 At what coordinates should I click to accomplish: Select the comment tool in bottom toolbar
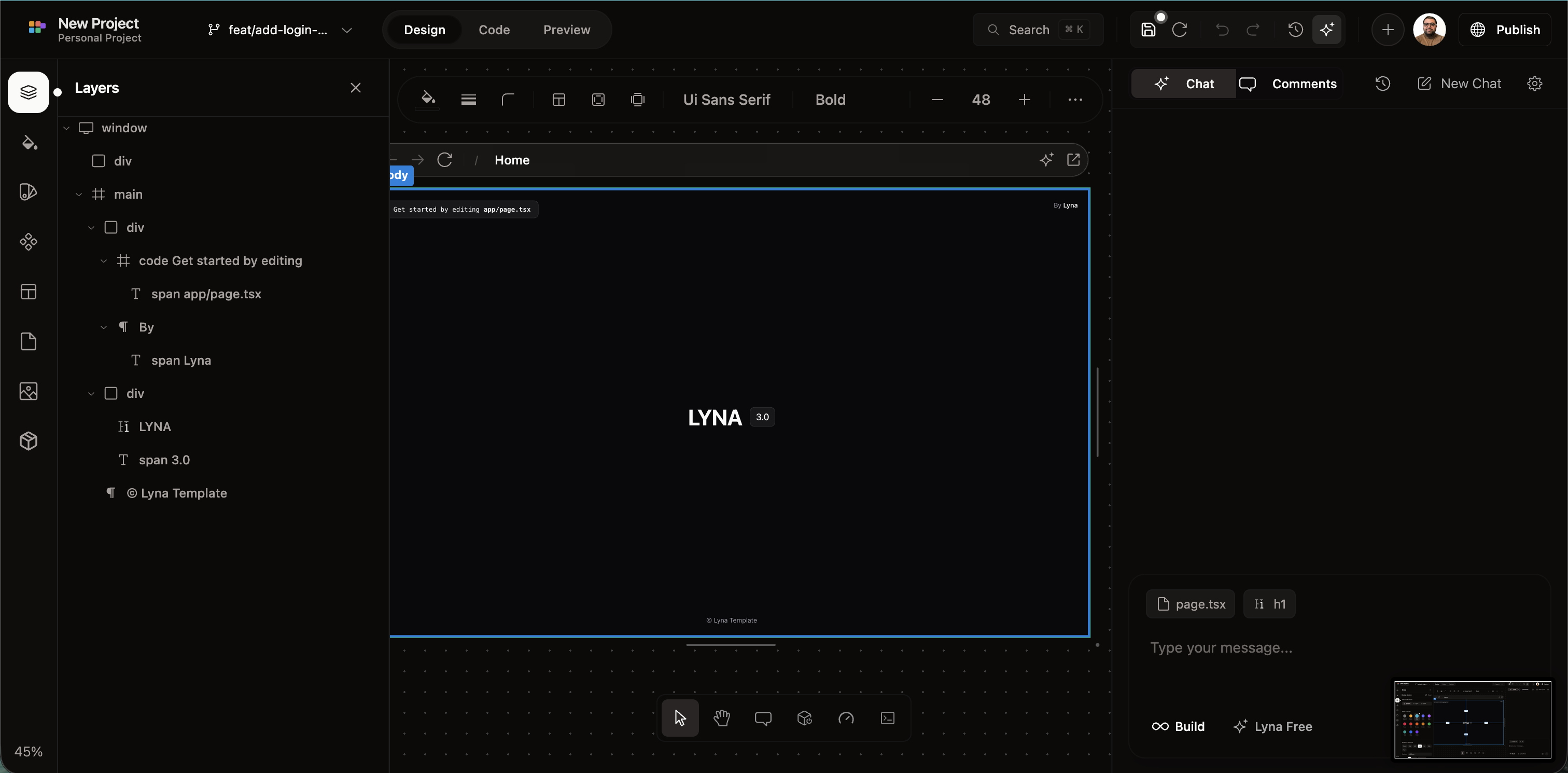point(763,718)
